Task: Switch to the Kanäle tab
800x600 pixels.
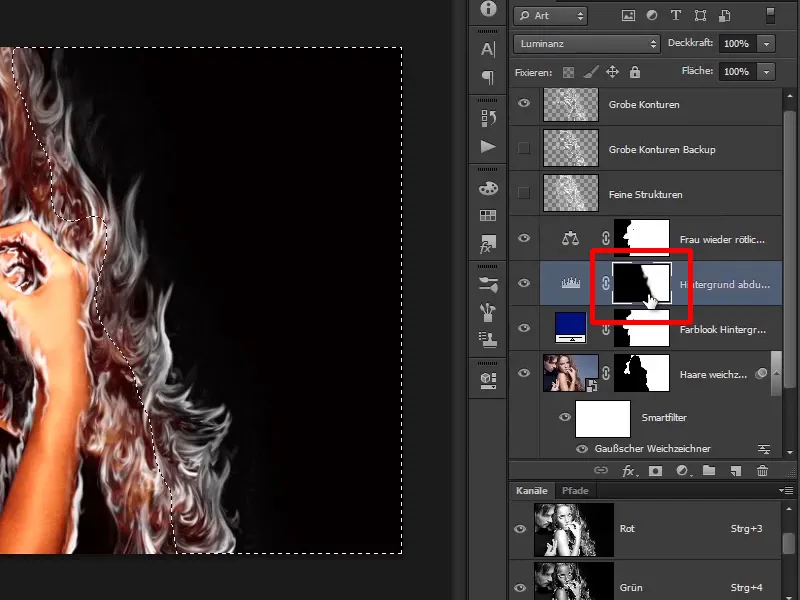Action: (532, 491)
